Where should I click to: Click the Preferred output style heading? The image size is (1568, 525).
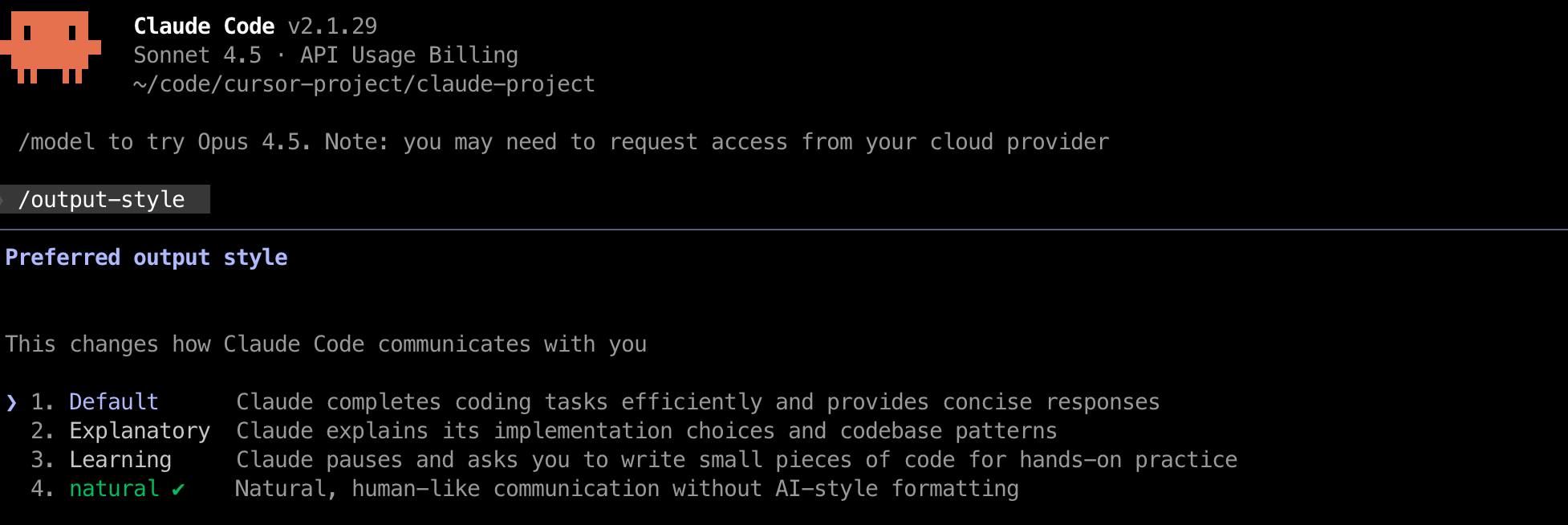pyautogui.click(x=146, y=258)
